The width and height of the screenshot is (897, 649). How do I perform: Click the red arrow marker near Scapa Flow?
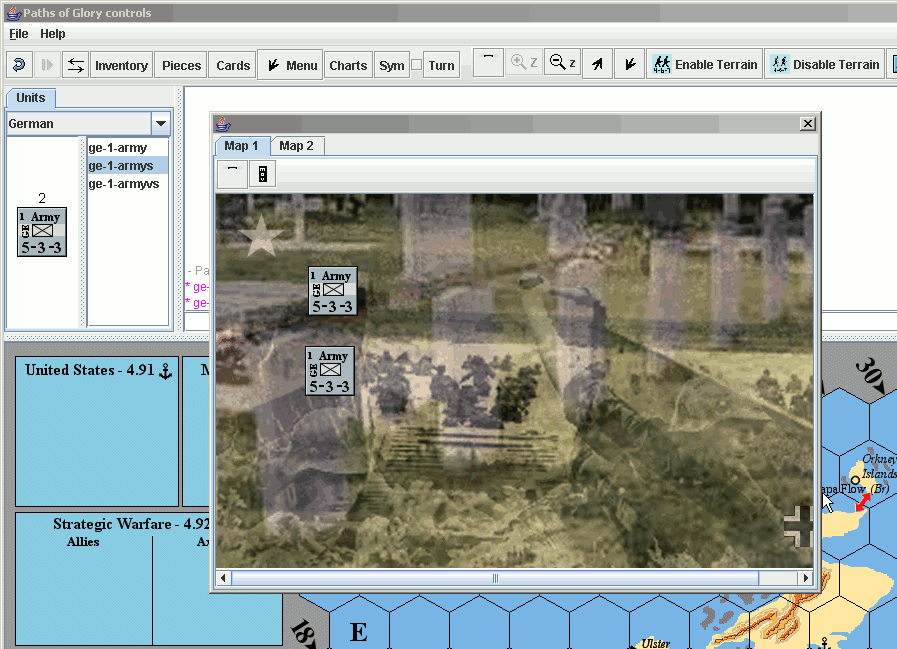[863, 502]
